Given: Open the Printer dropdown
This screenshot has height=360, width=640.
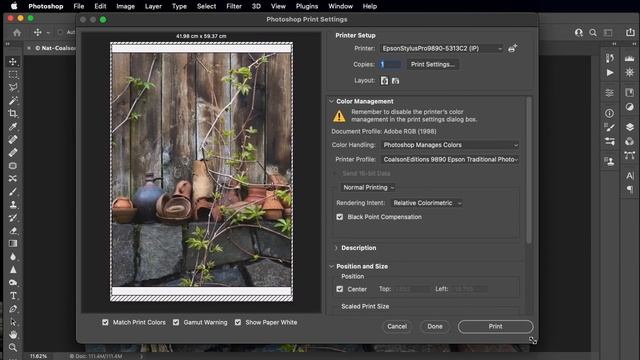Looking at the screenshot, I should click(442, 49).
